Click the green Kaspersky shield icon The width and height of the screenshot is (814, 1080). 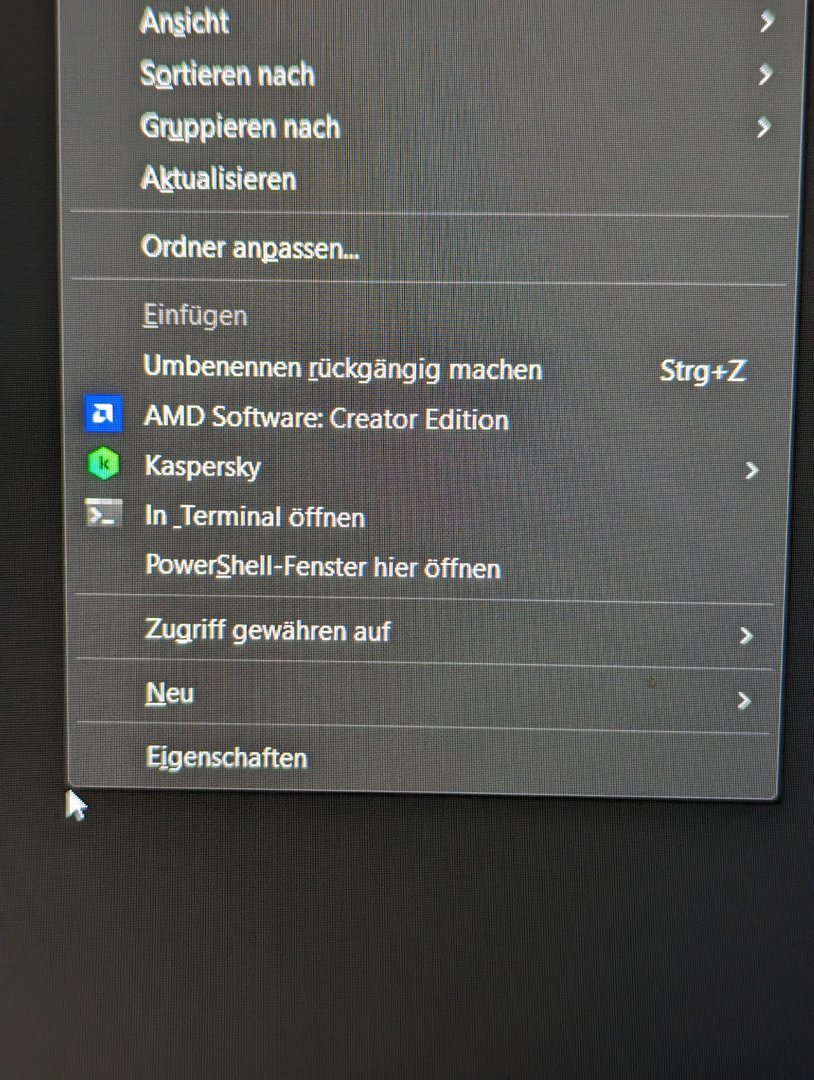pyautogui.click(x=104, y=464)
